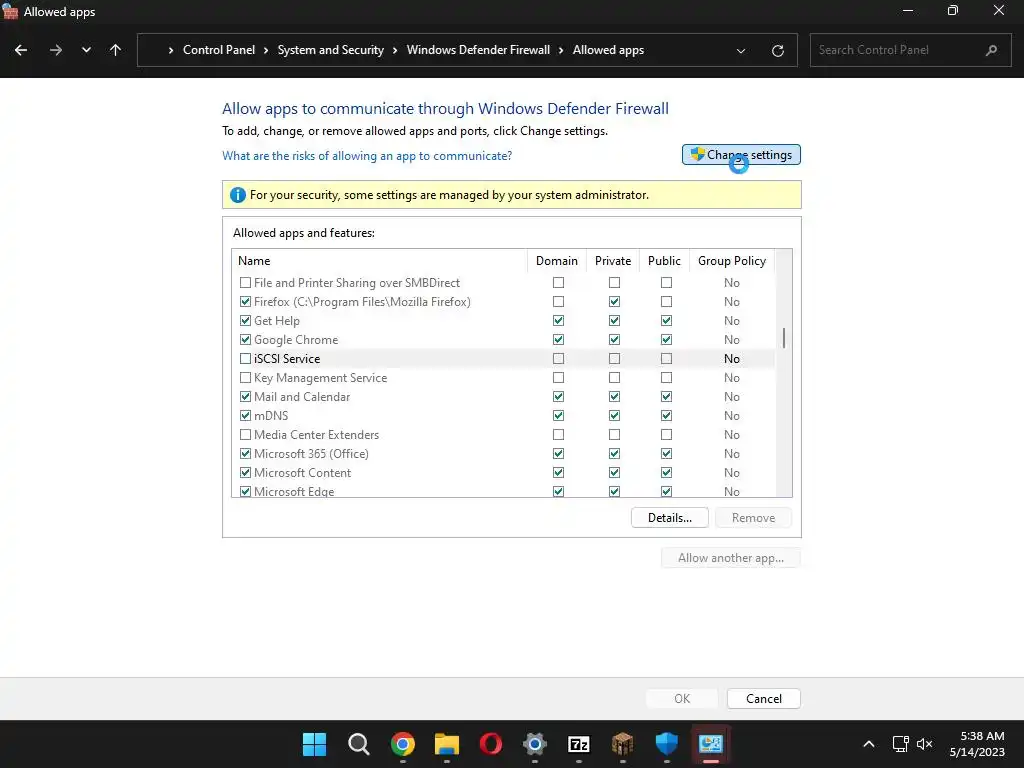Viewport: 1024px width, 768px height.
Task: Open File Explorer from taskbar
Action: 447,744
